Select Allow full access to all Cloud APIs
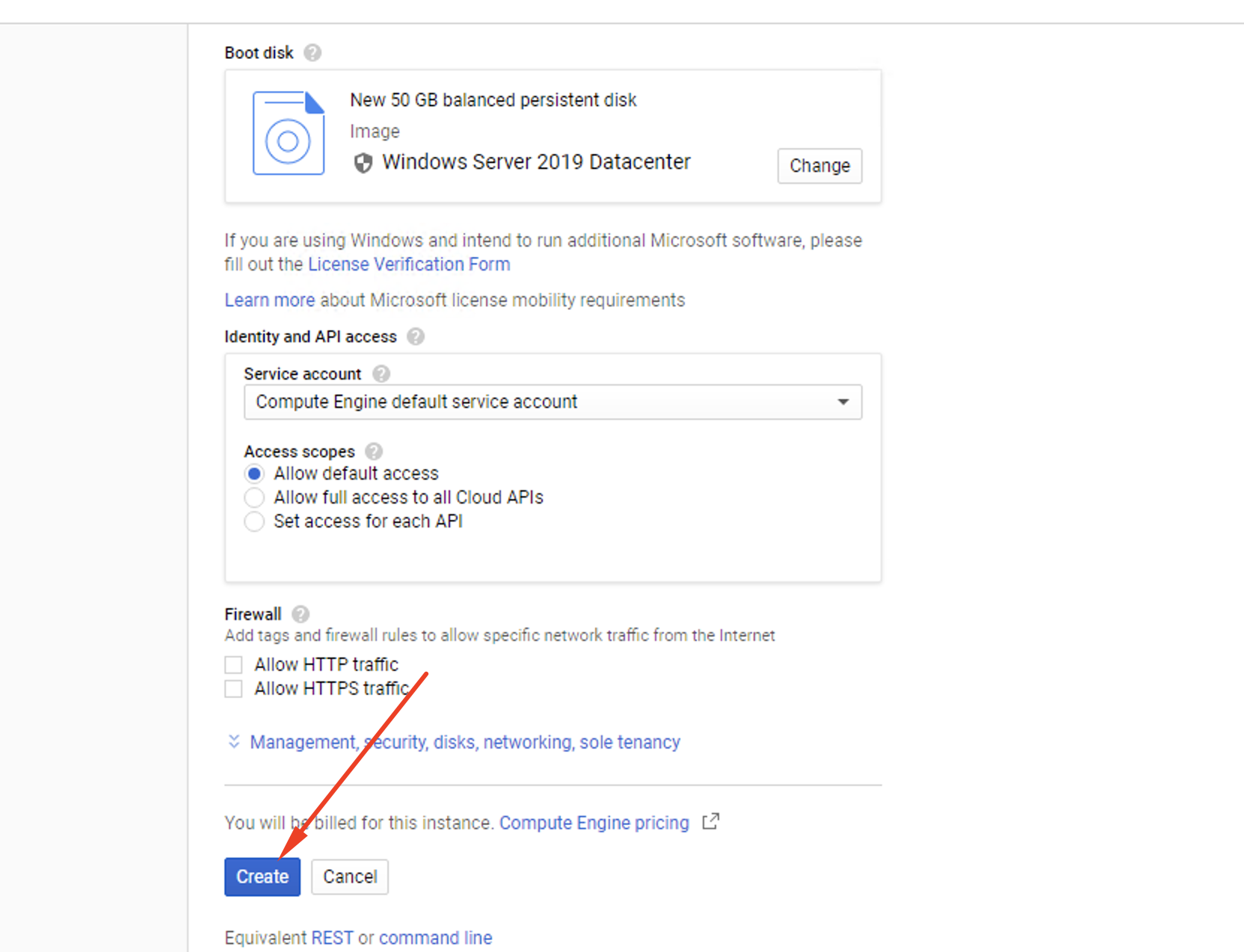The height and width of the screenshot is (952, 1244). tap(254, 498)
